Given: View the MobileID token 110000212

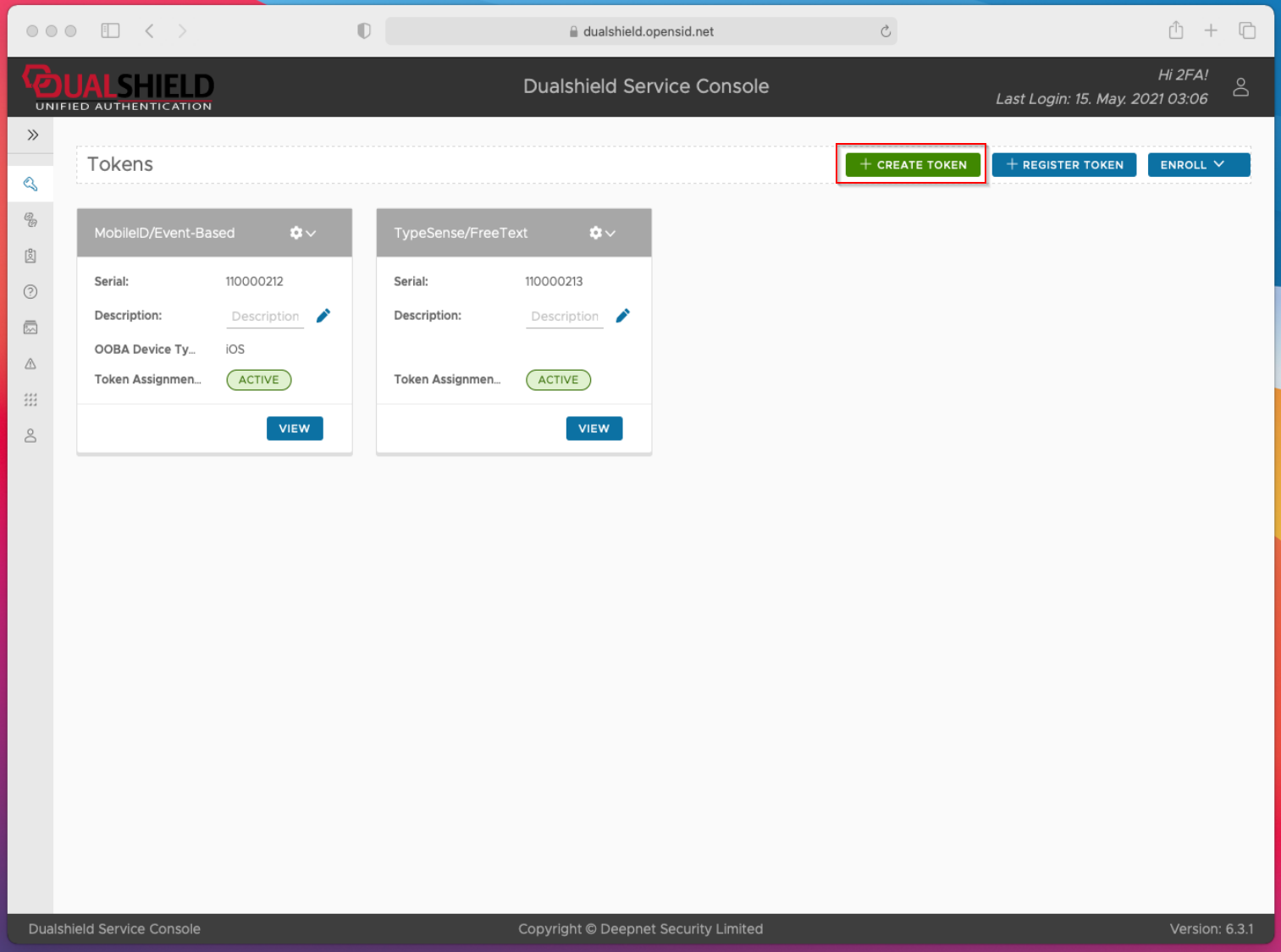Looking at the screenshot, I should [x=295, y=429].
